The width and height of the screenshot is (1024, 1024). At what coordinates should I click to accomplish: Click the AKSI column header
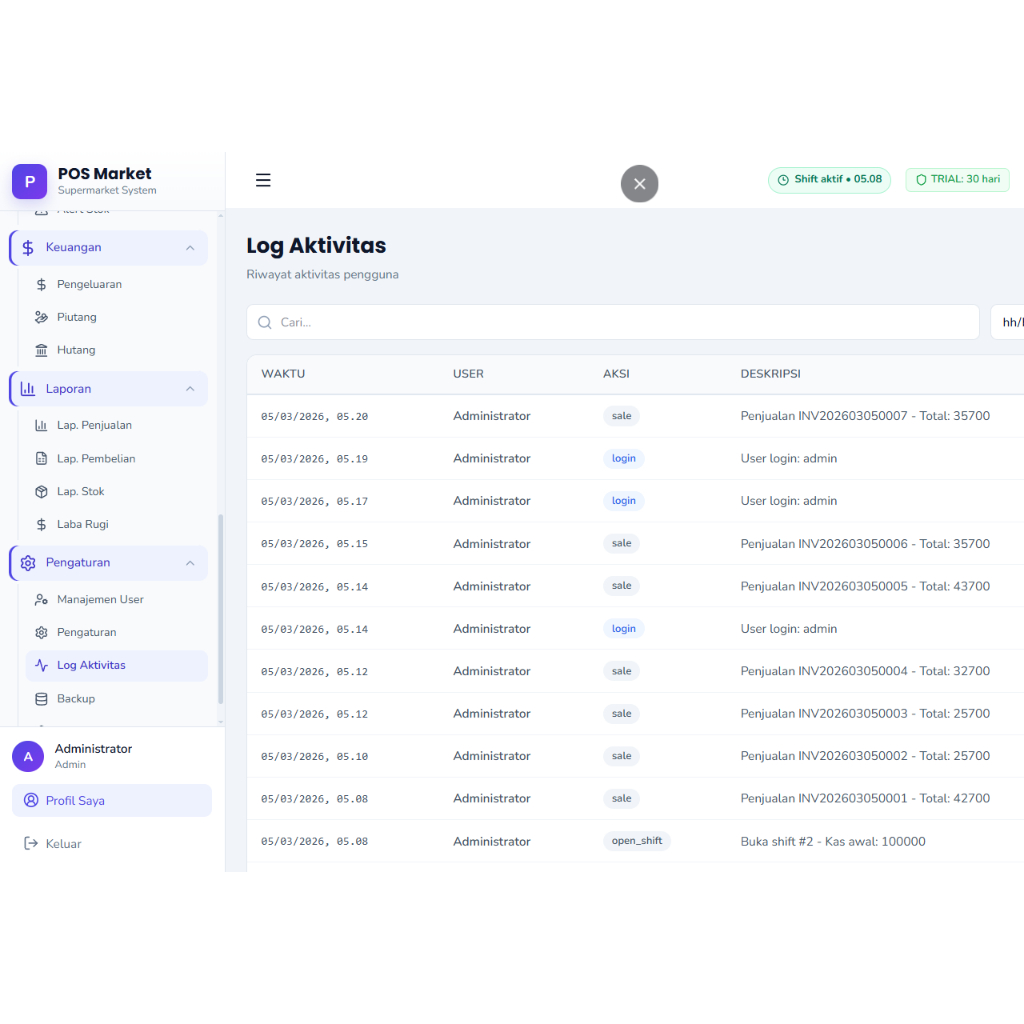coord(616,374)
